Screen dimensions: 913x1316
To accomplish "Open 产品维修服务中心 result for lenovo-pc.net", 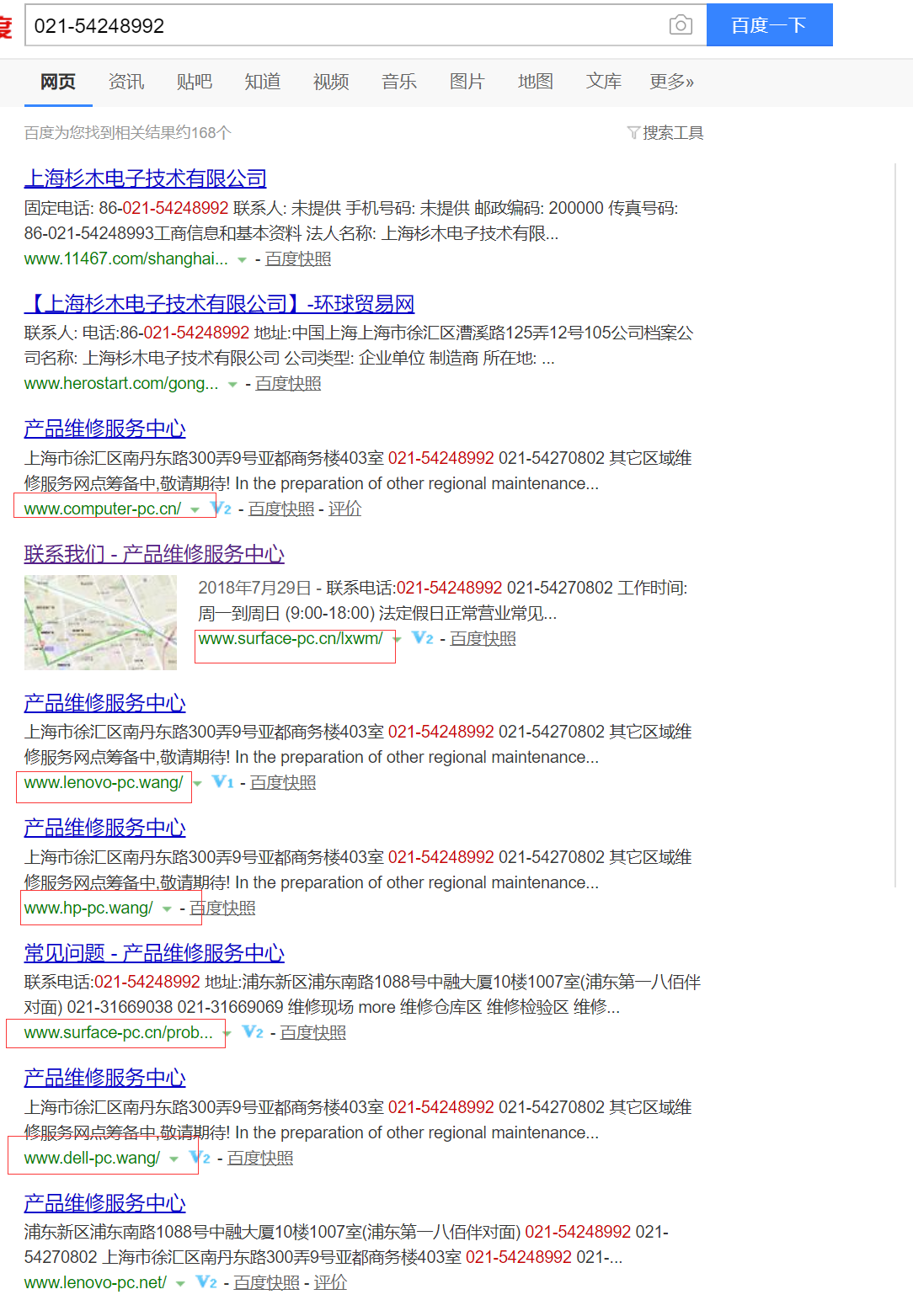I will tap(104, 1203).
